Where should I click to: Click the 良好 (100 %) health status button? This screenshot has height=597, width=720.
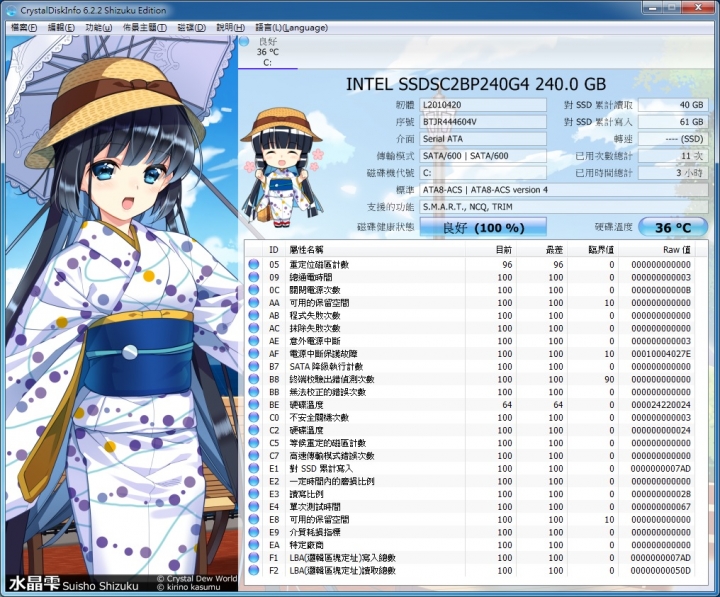(x=483, y=227)
